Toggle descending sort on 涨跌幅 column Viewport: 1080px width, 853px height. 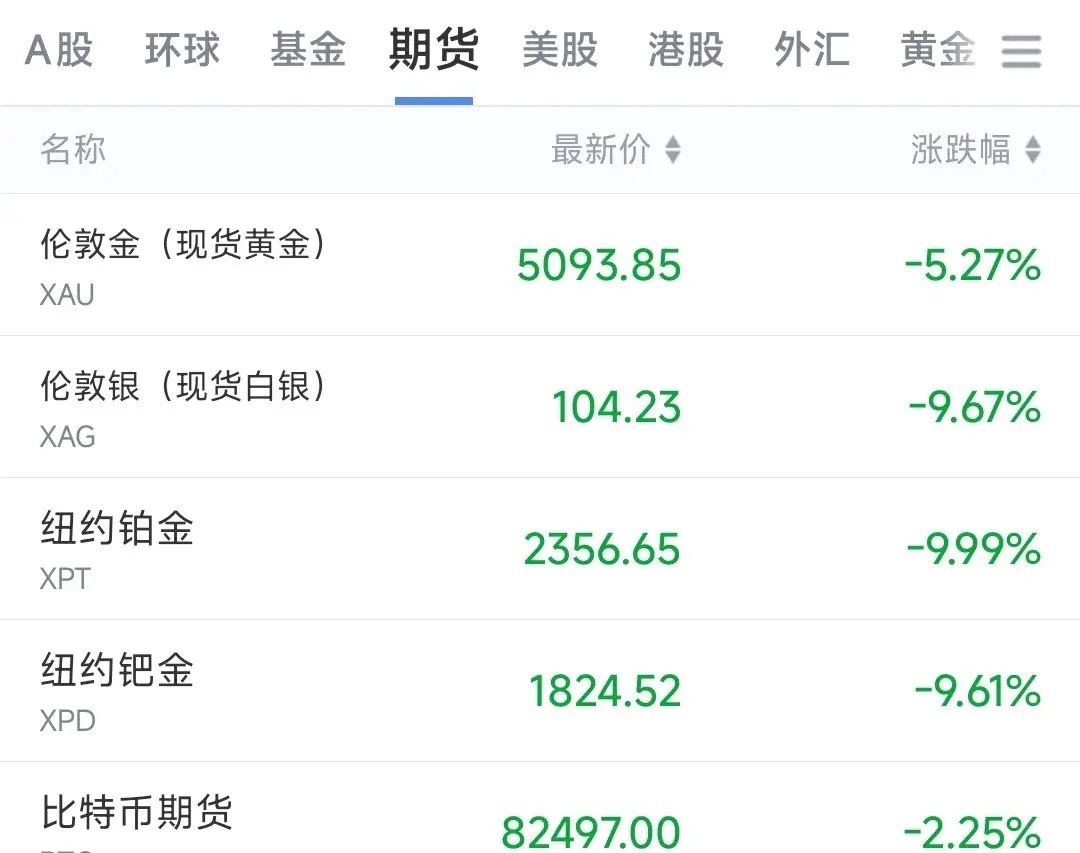coord(1032,150)
